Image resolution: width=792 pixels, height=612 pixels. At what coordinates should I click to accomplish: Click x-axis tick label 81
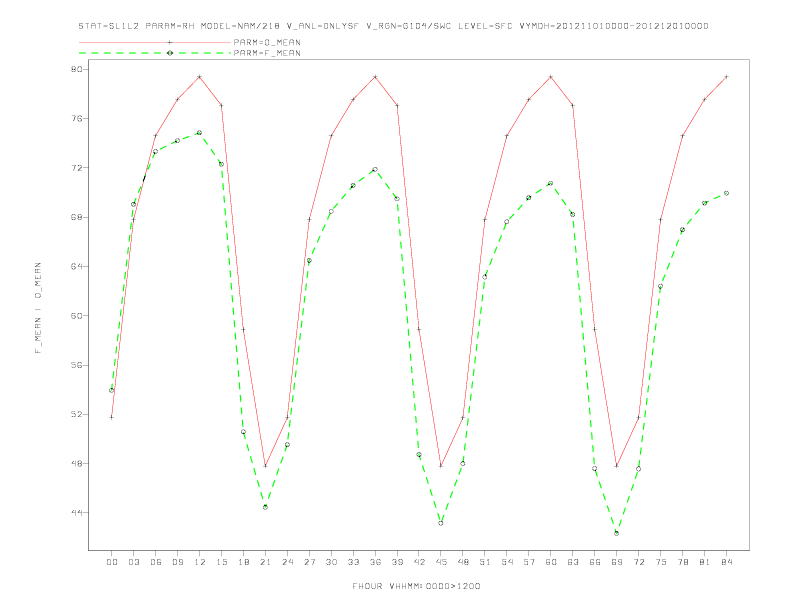coord(705,562)
